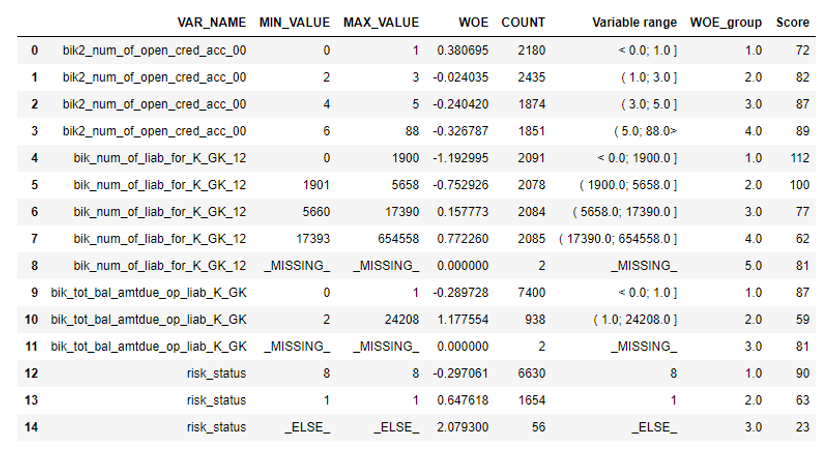Click Score value 72
The image size is (838, 449).
coord(802,50)
